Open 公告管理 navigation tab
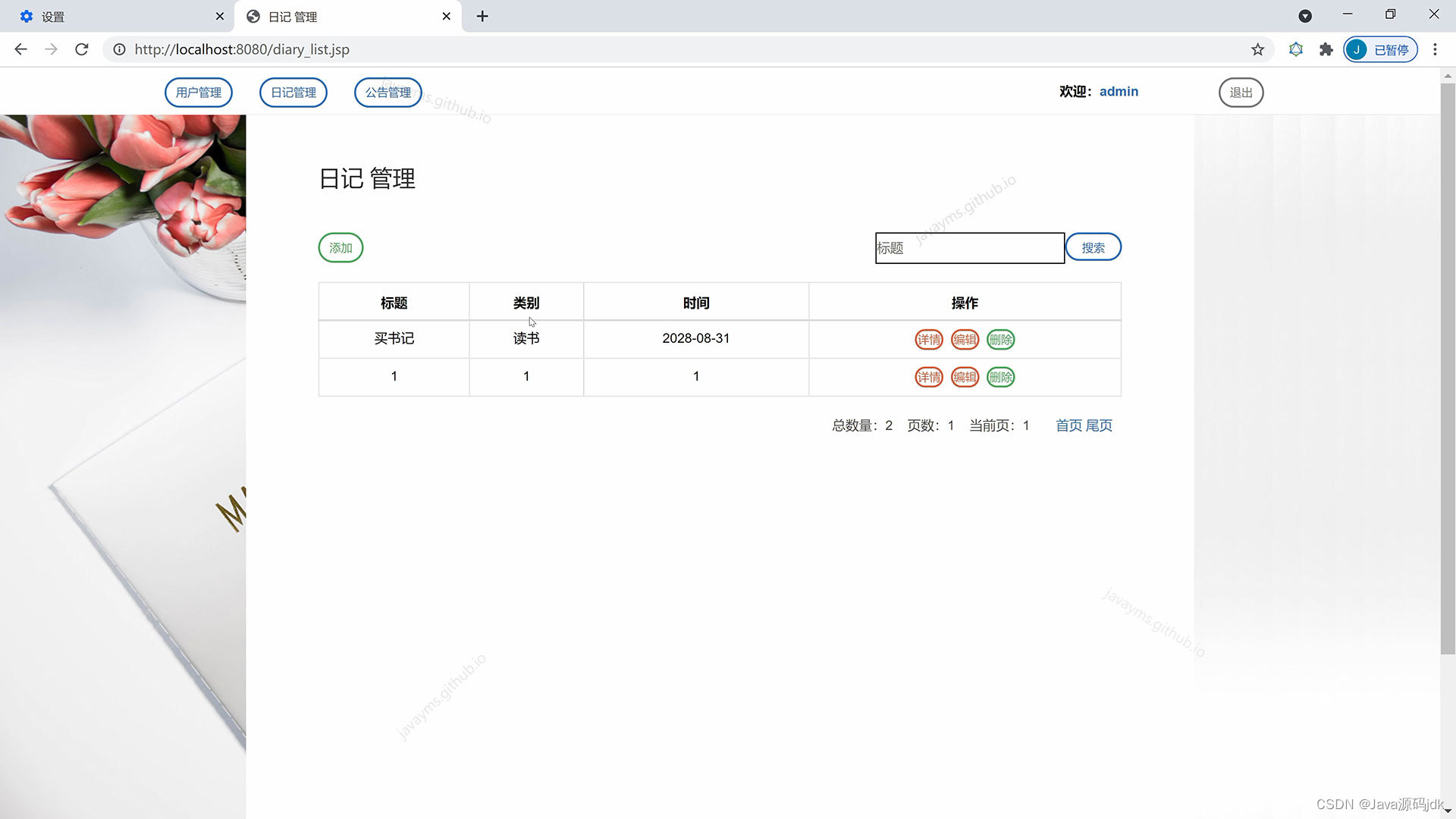Viewport: 1456px width, 819px height. click(388, 92)
